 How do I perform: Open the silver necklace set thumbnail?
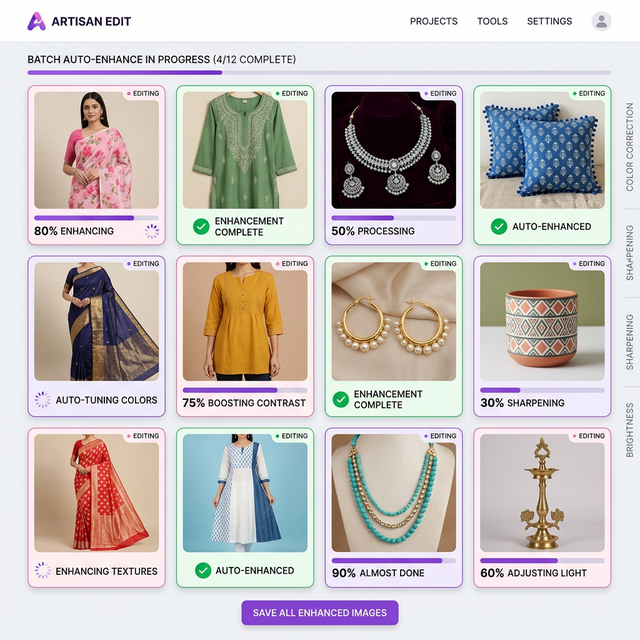[x=393, y=150]
